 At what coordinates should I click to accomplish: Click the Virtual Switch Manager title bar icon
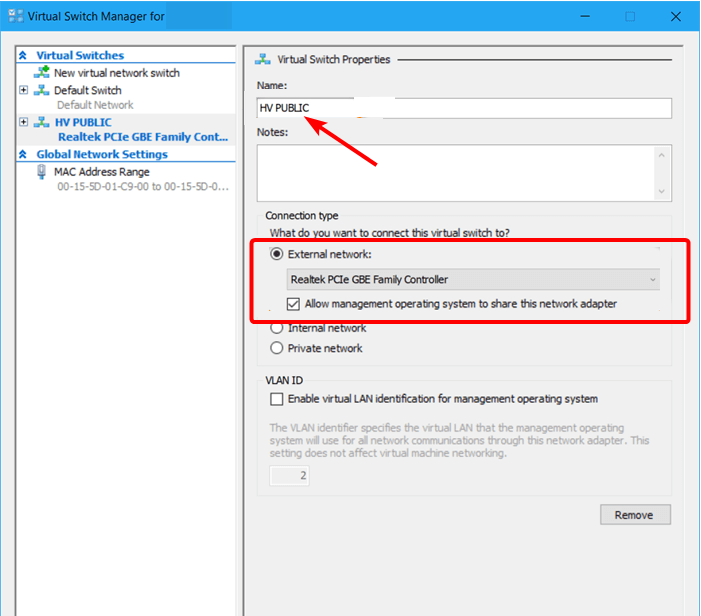tap(16, 16)
